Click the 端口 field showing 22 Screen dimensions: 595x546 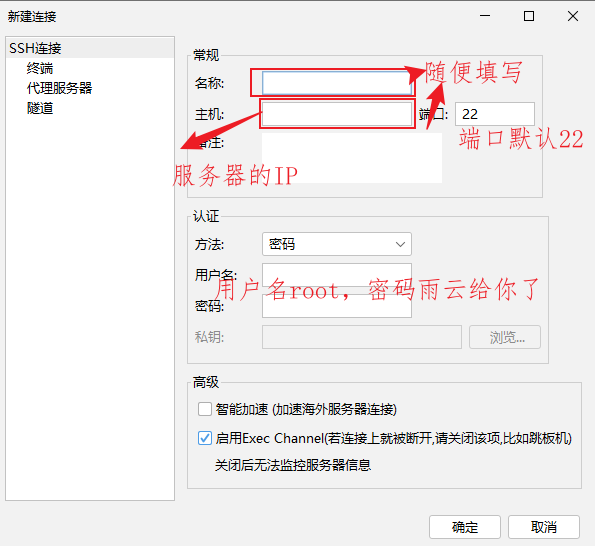tap(495, 114)
